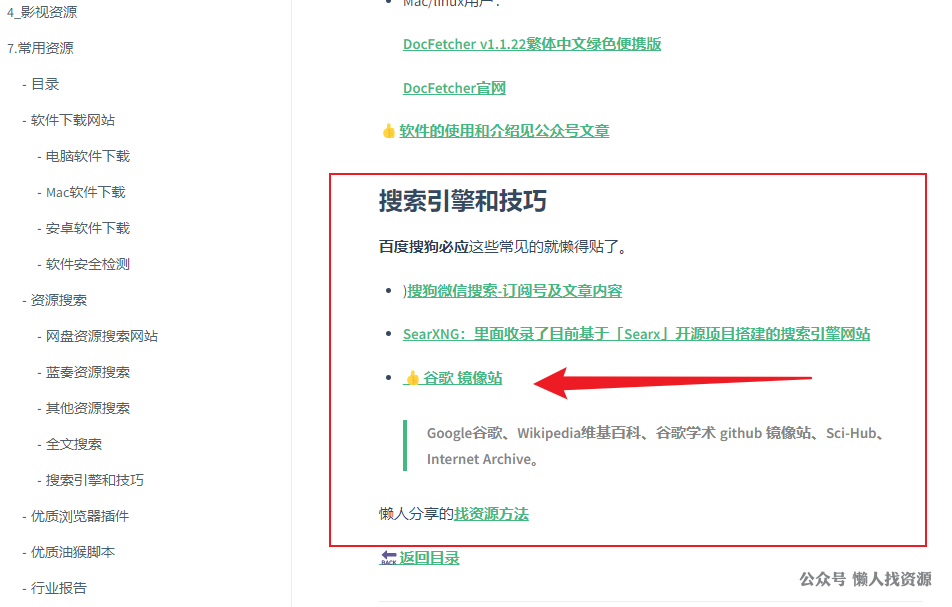Open the 4_影视资源 sidebar entry
Image resolution: width=952 pixels, height=607 pixels.
pos(42,12)
